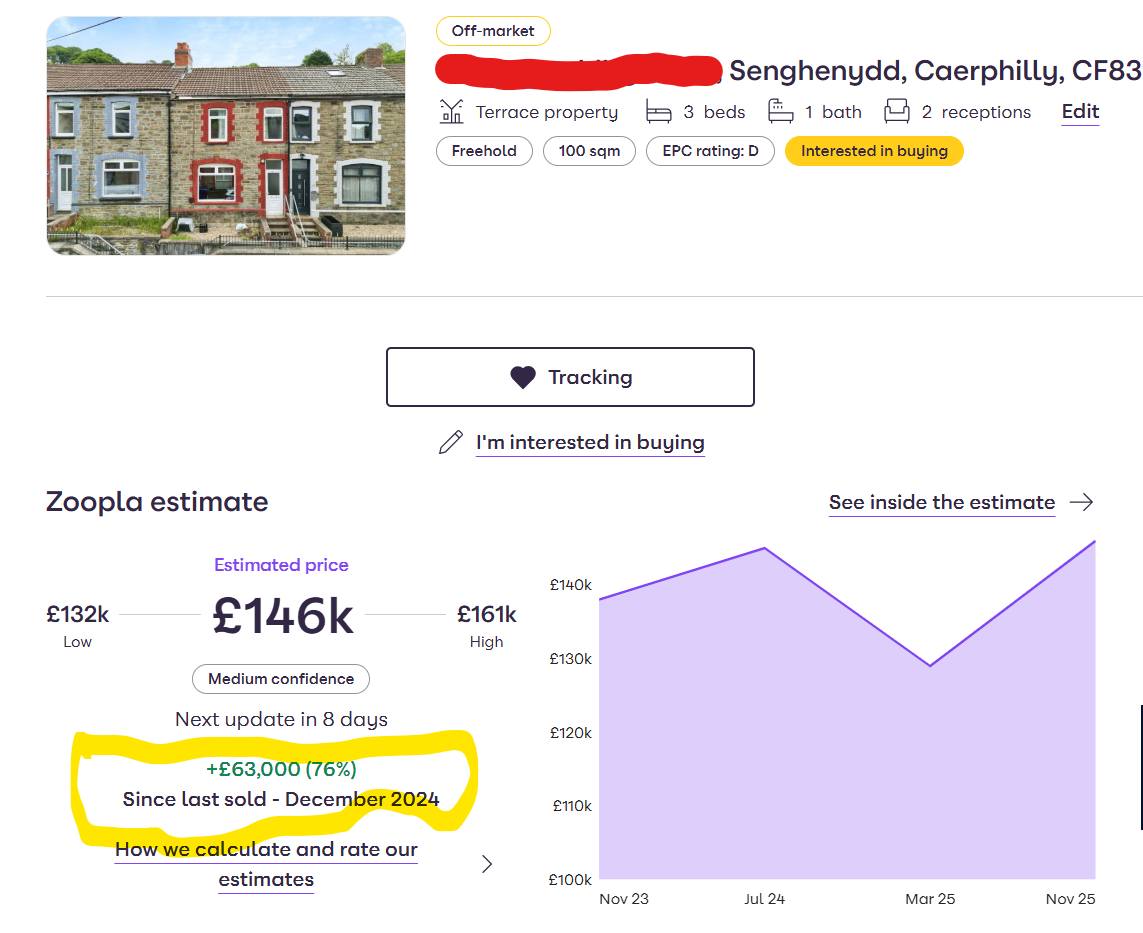Open I'm interested in buying link
The width and height of the screenshot is (1143, 933).
coord(590,442)
